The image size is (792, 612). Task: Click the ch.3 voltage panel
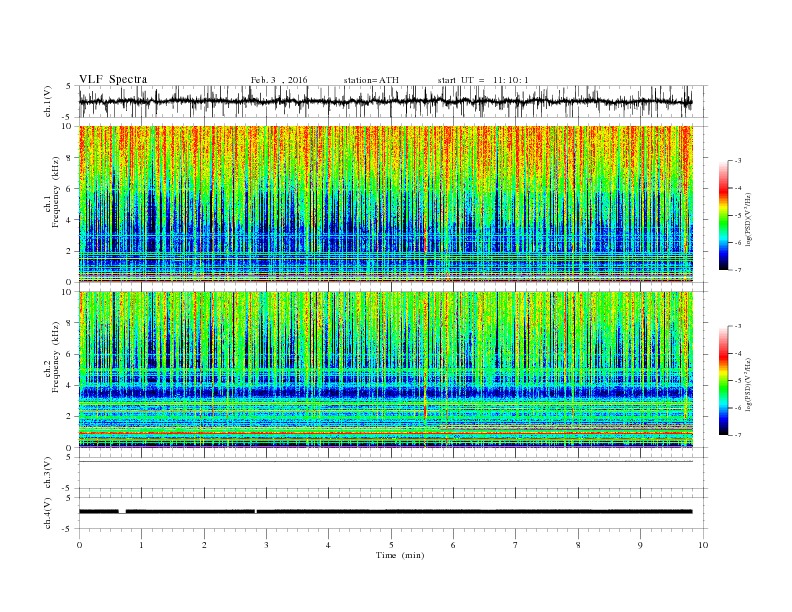[x=393, y=473]
